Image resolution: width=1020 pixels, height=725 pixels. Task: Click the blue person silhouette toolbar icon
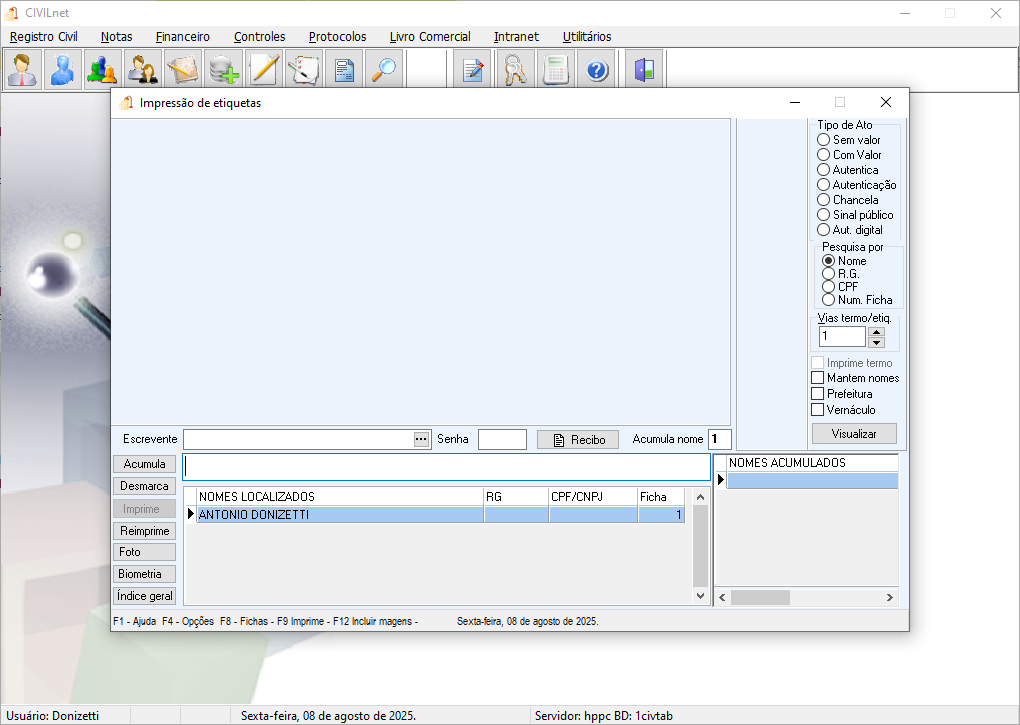pyautogui.click(x=63, y=69)
